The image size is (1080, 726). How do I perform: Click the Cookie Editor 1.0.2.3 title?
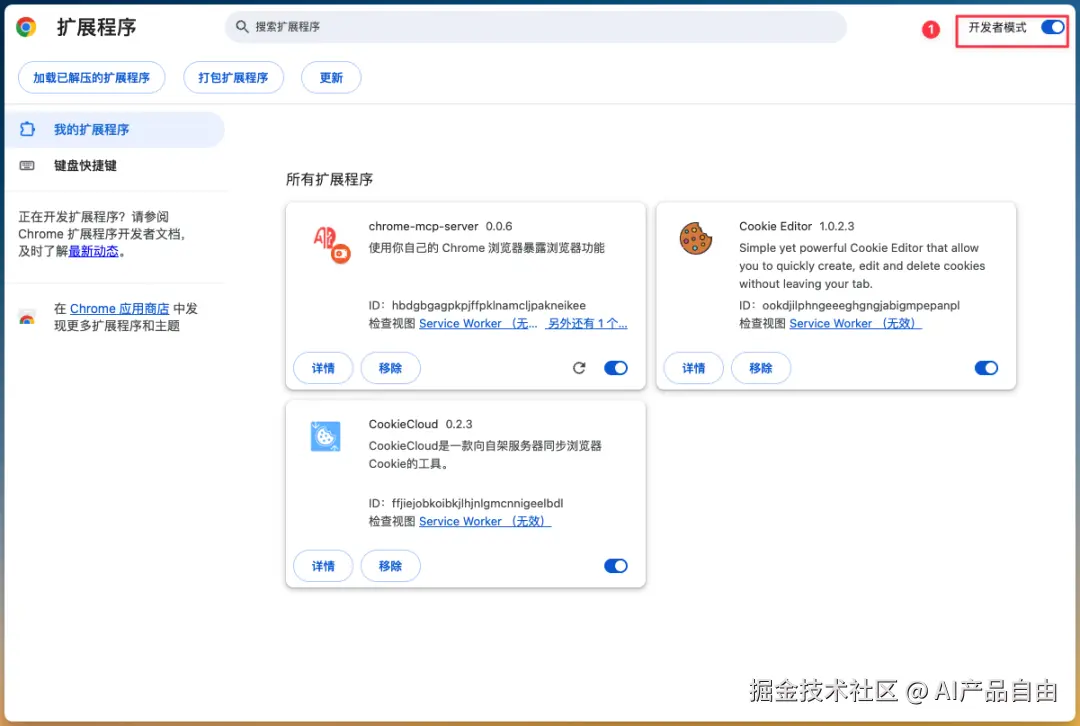[796, 226]
